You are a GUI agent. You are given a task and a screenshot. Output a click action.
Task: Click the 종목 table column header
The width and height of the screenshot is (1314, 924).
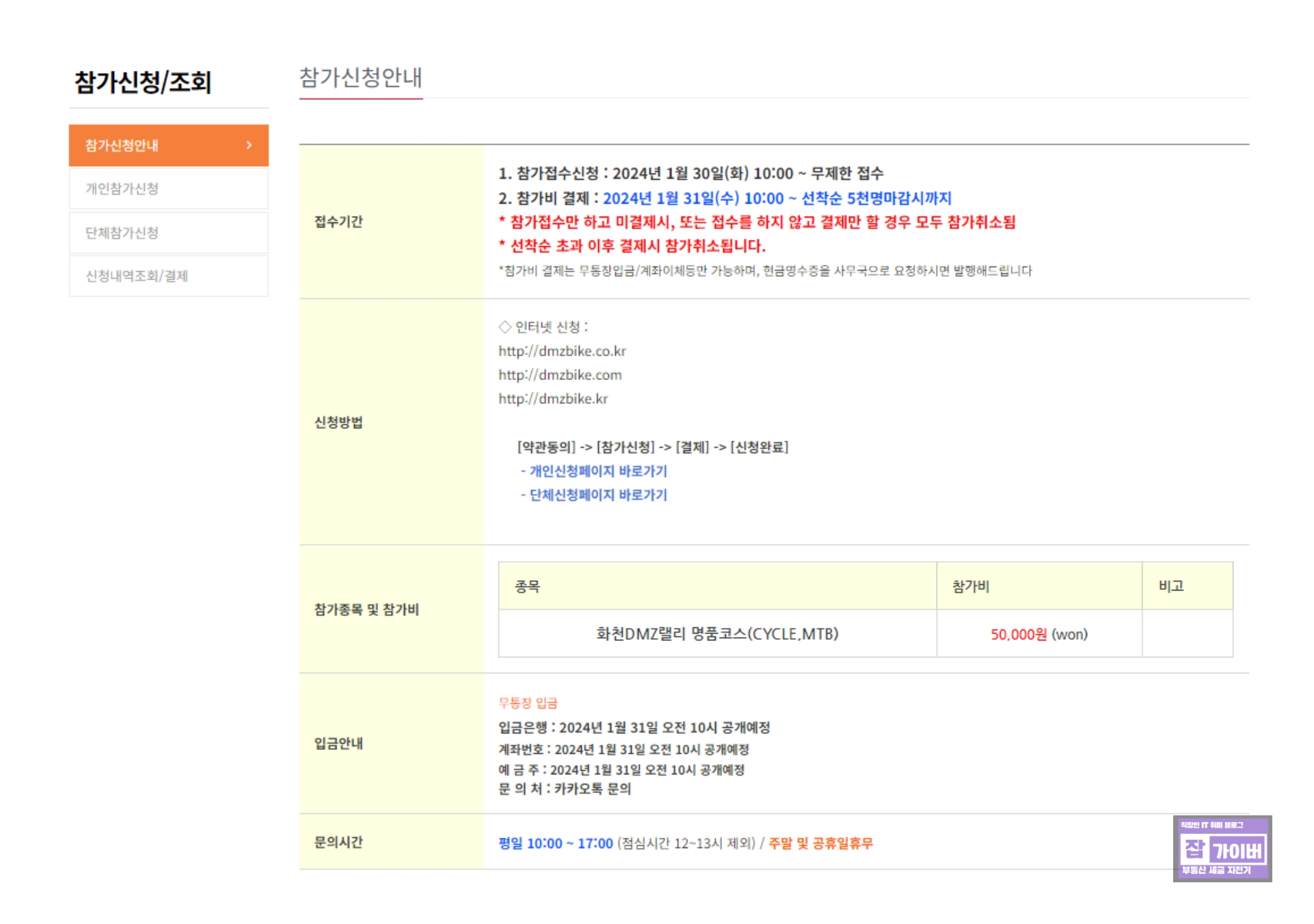pyautogui.click(x=527, y=586)
